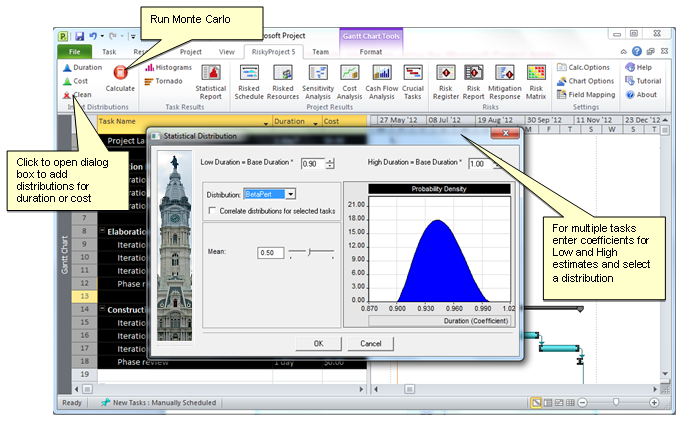
Task: Collapse the Construction summary task
Action: (x=103, y=309)
